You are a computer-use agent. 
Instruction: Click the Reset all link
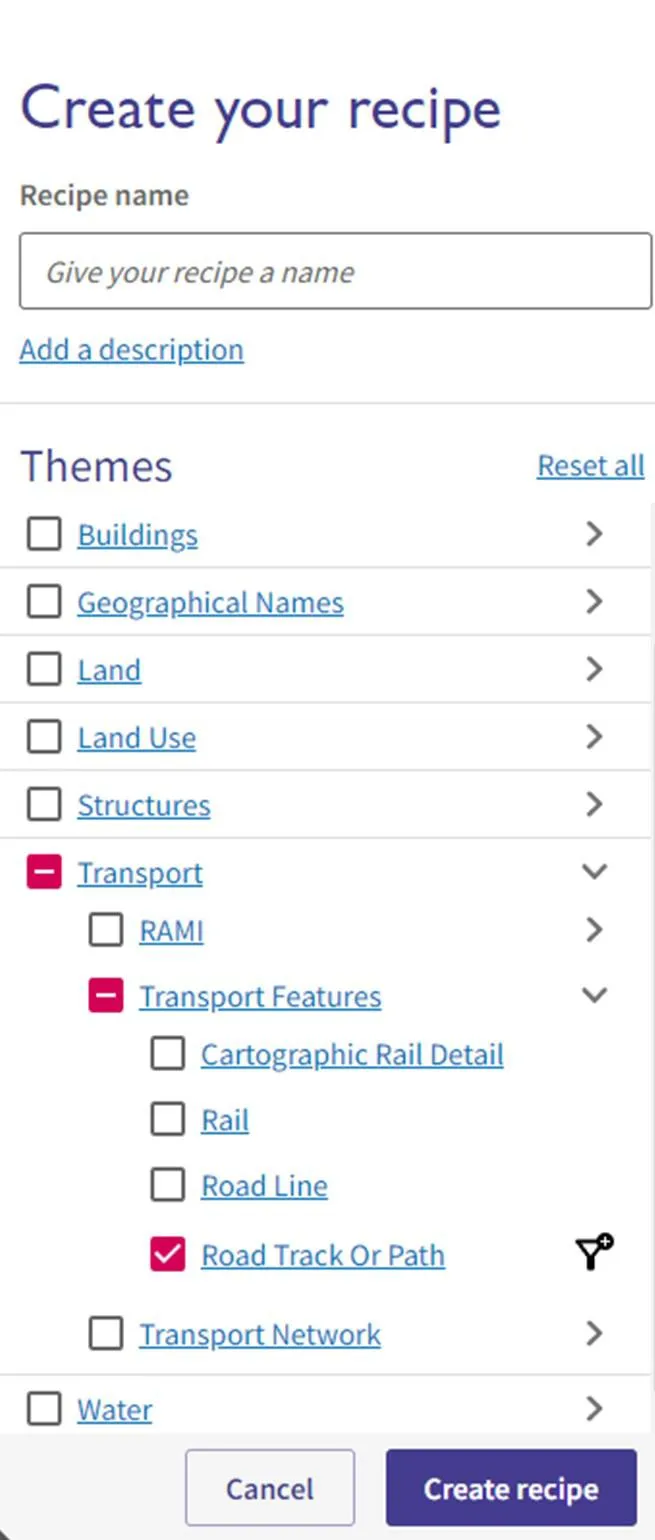(x=590, y=466)
